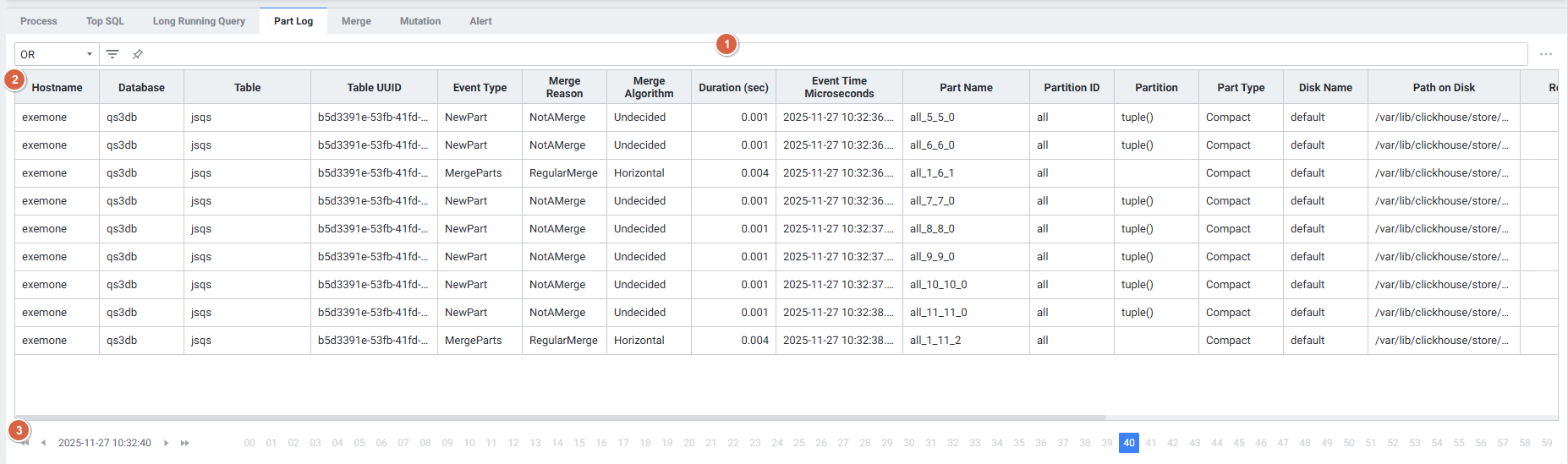
Task: Click the filter text input field
Action: (x=829, y=54)
